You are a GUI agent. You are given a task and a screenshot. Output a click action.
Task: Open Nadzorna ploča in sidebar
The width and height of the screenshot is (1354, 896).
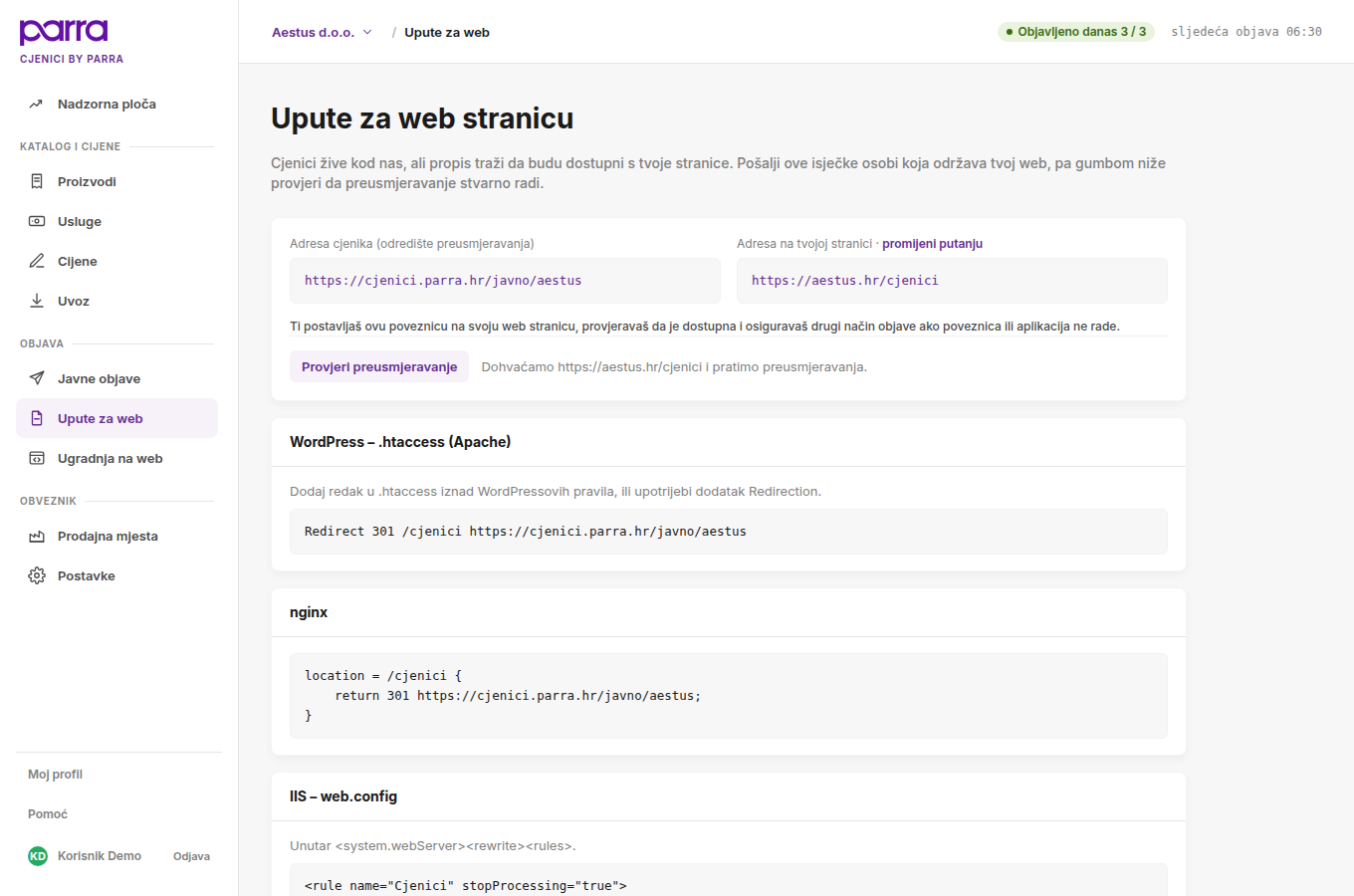click(116, 104)
